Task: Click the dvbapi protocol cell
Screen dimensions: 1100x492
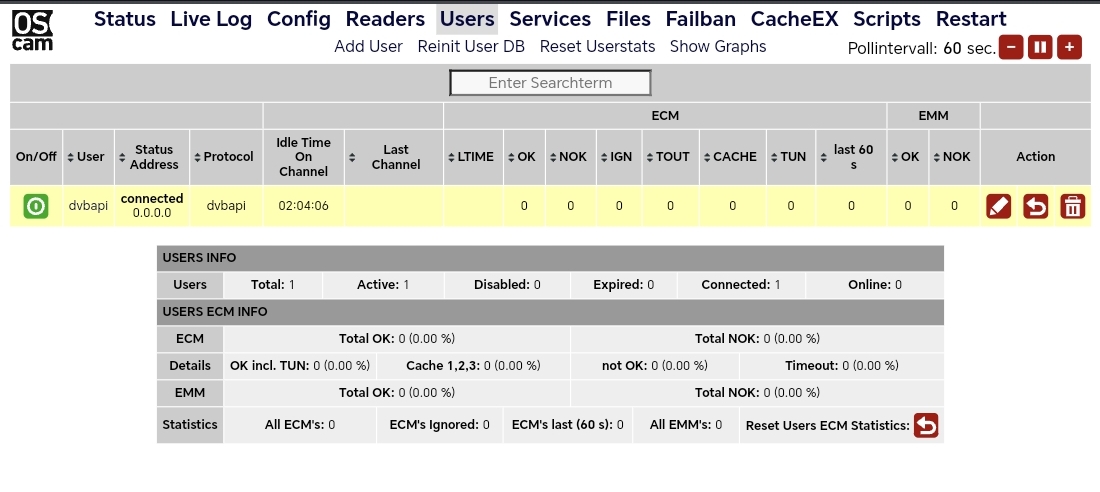Action: (x=226, y=206)
